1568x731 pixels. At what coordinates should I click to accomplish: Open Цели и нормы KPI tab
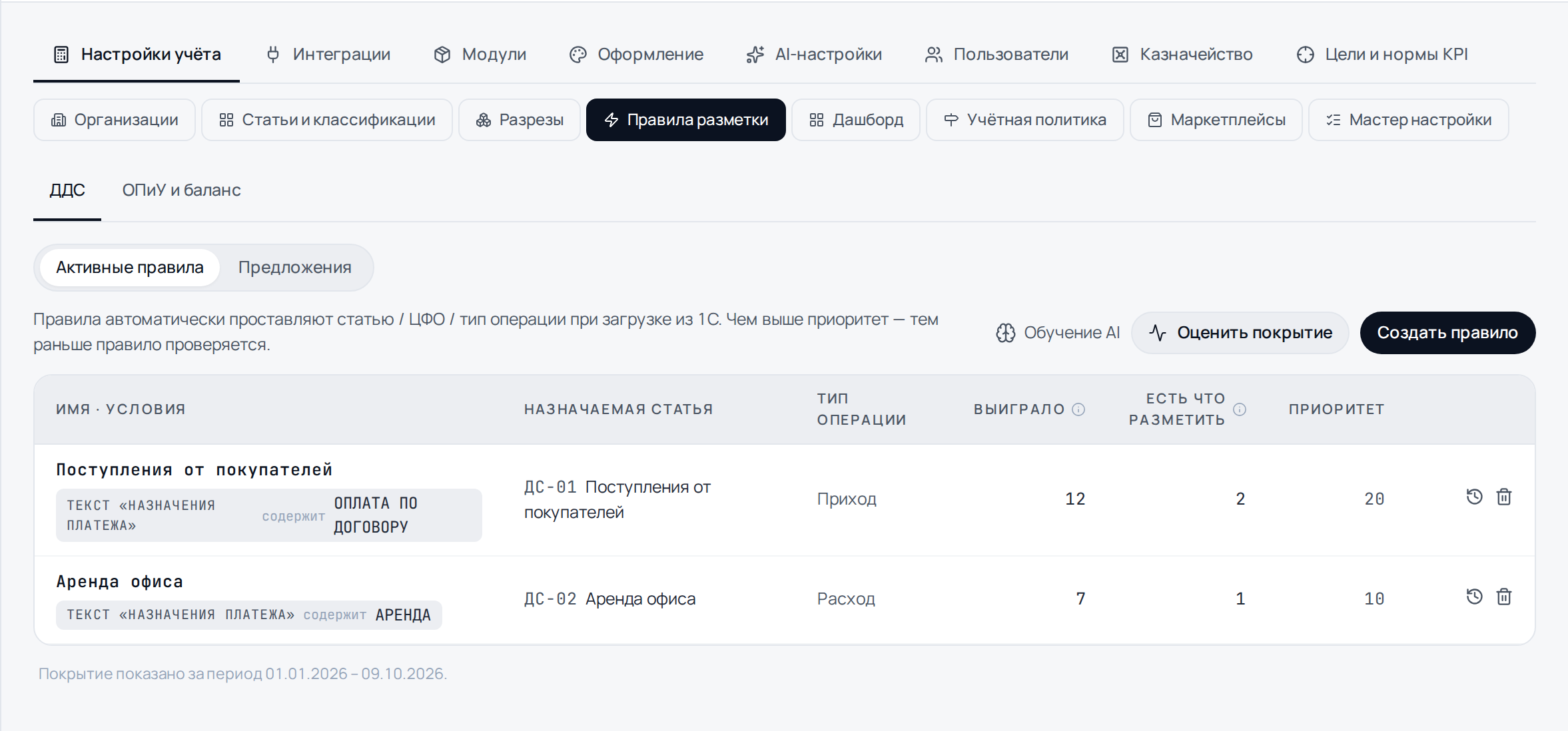[x=1382, y=55]
